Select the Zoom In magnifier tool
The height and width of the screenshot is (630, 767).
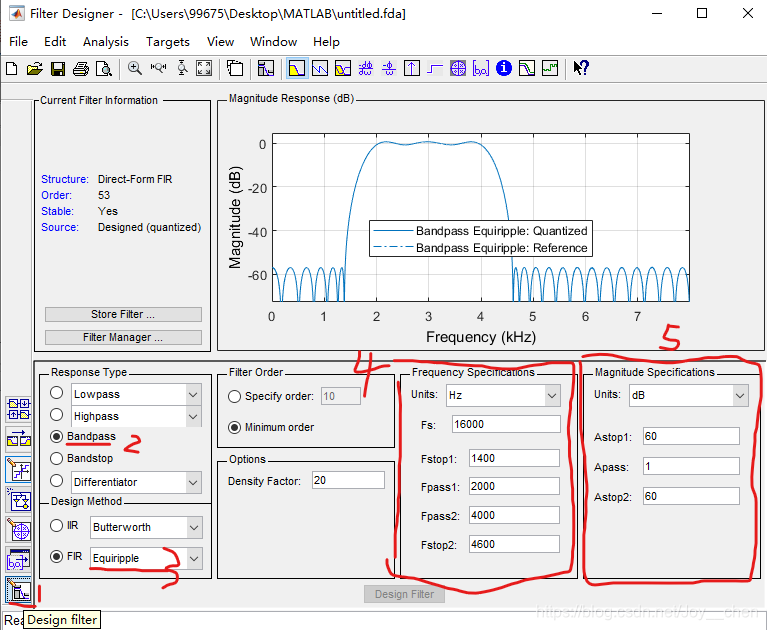[x=135, y=68]
